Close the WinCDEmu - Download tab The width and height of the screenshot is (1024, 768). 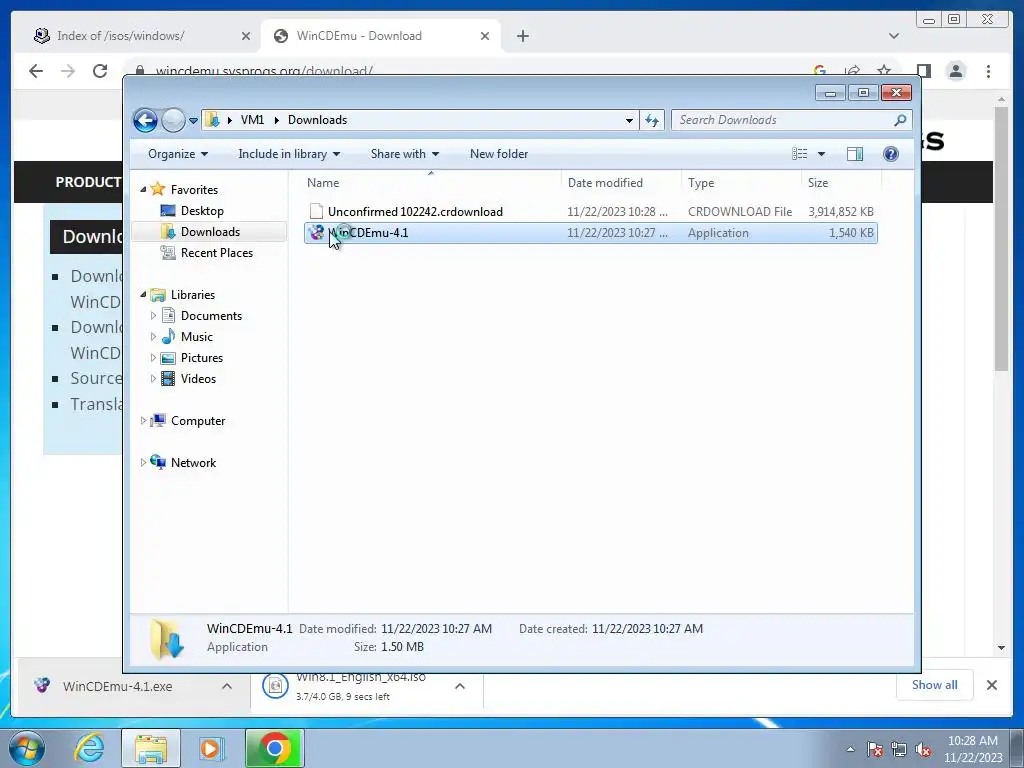coord(485,36)
